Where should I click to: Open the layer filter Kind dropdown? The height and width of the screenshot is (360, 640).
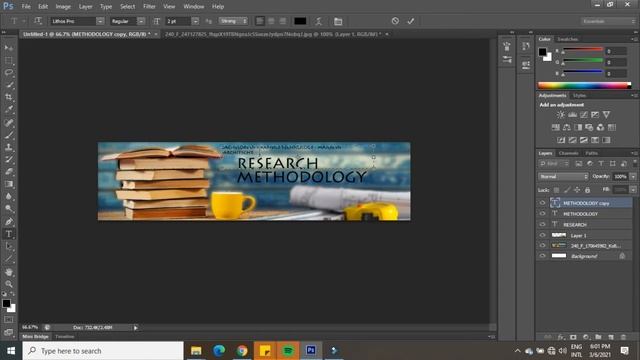(554, 164)
